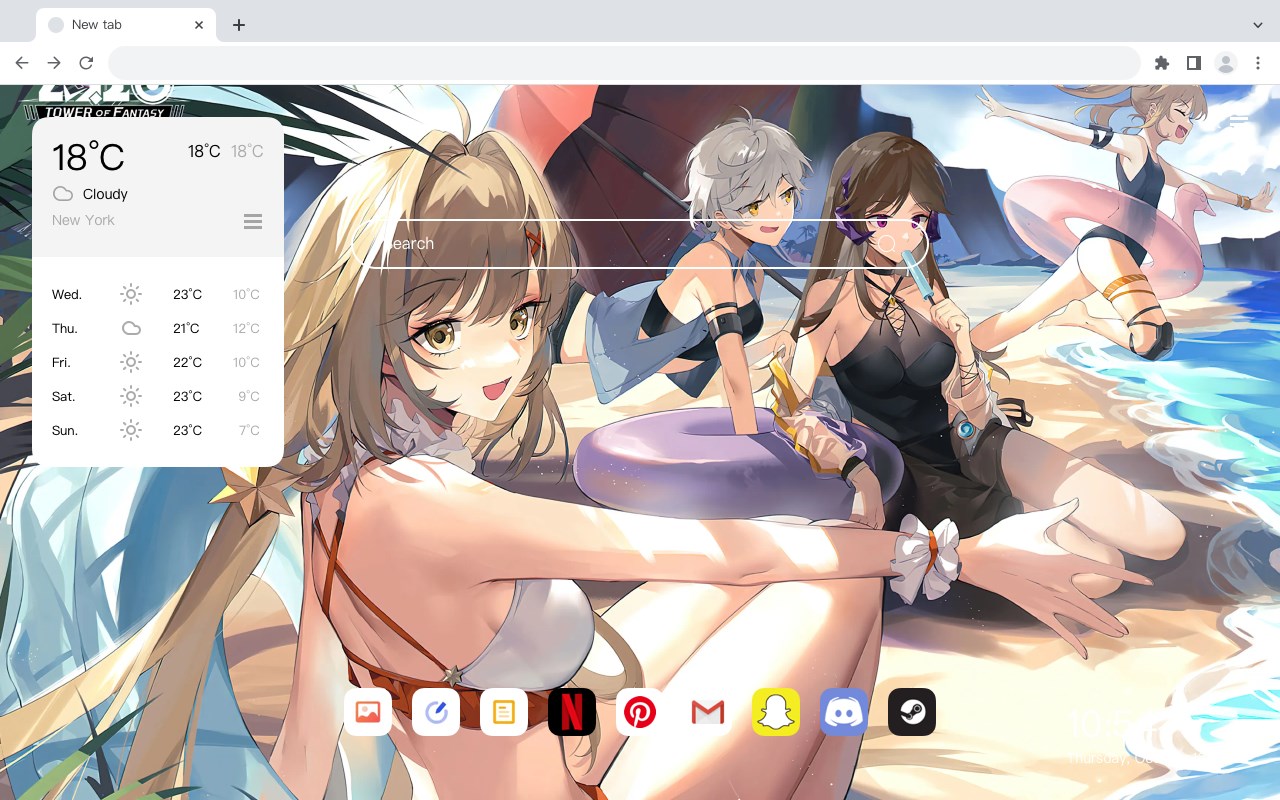Viewport: 1280px width, 800px height.
Task: Click the browser address bar
Action: tap(624, 63)
